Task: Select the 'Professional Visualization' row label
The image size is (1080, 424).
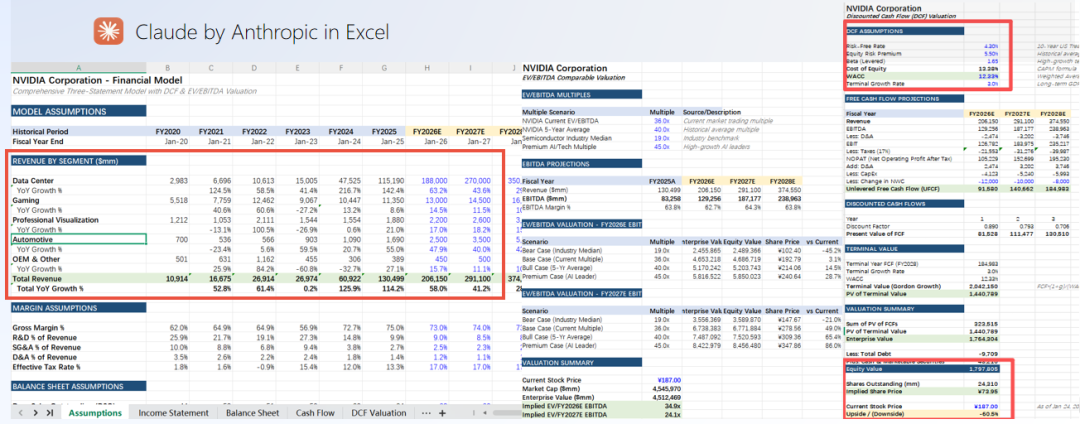Action: [56, 220]
